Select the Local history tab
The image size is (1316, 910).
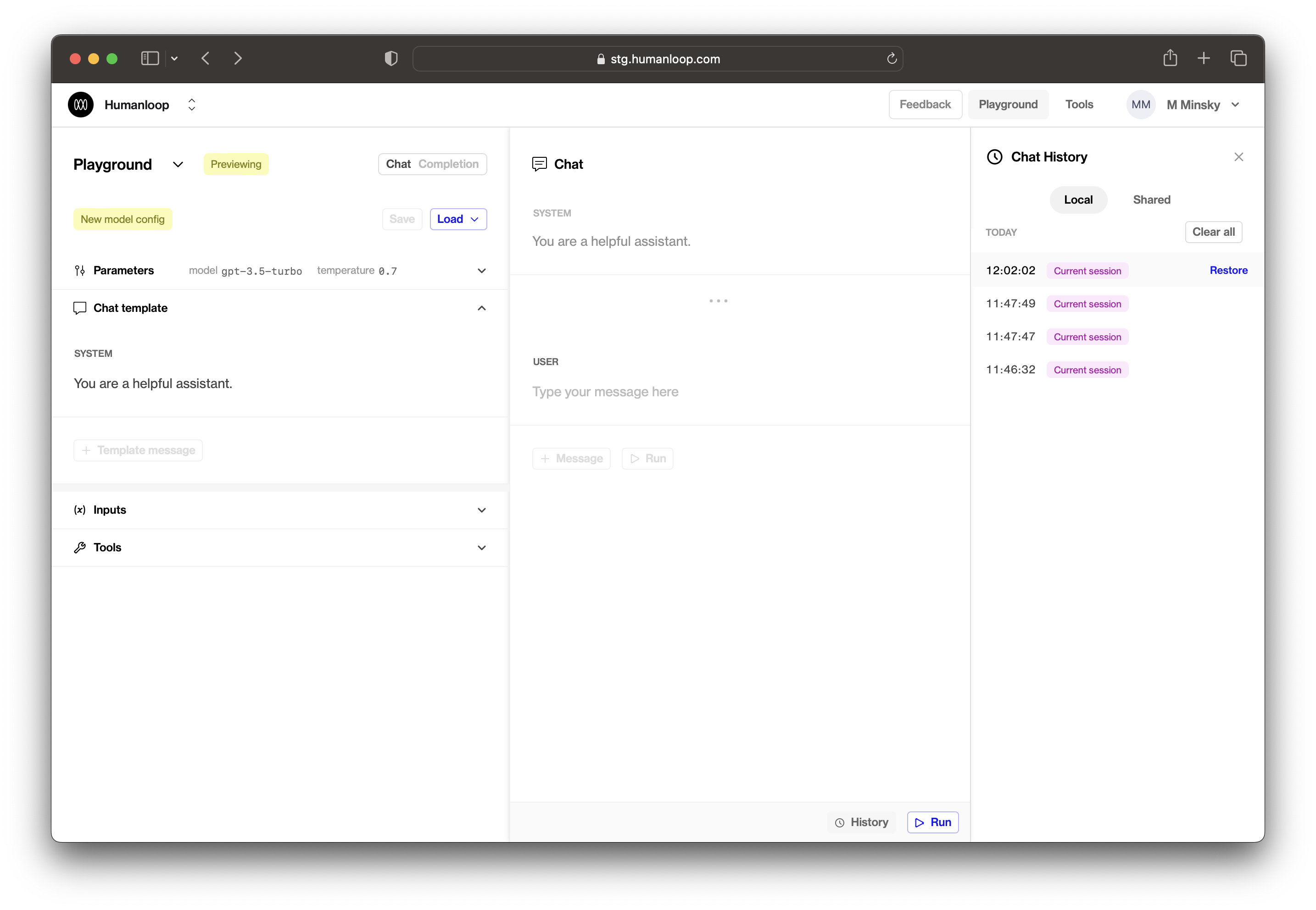(x=1078, y=200)
